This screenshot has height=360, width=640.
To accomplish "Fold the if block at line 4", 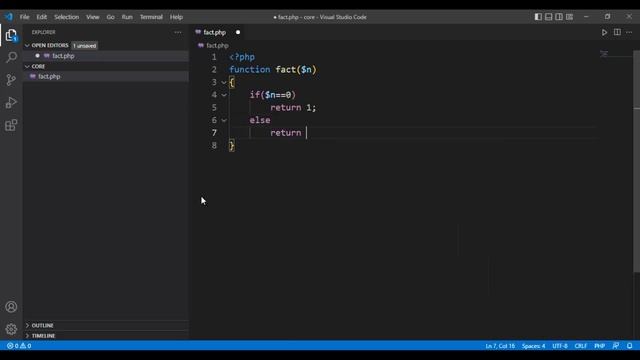I will click(224, 95).
